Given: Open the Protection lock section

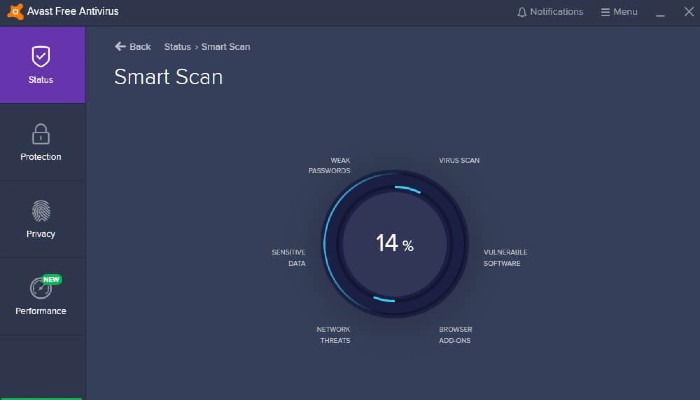Looking at the screenshot, I should click(x=42, y=142).
